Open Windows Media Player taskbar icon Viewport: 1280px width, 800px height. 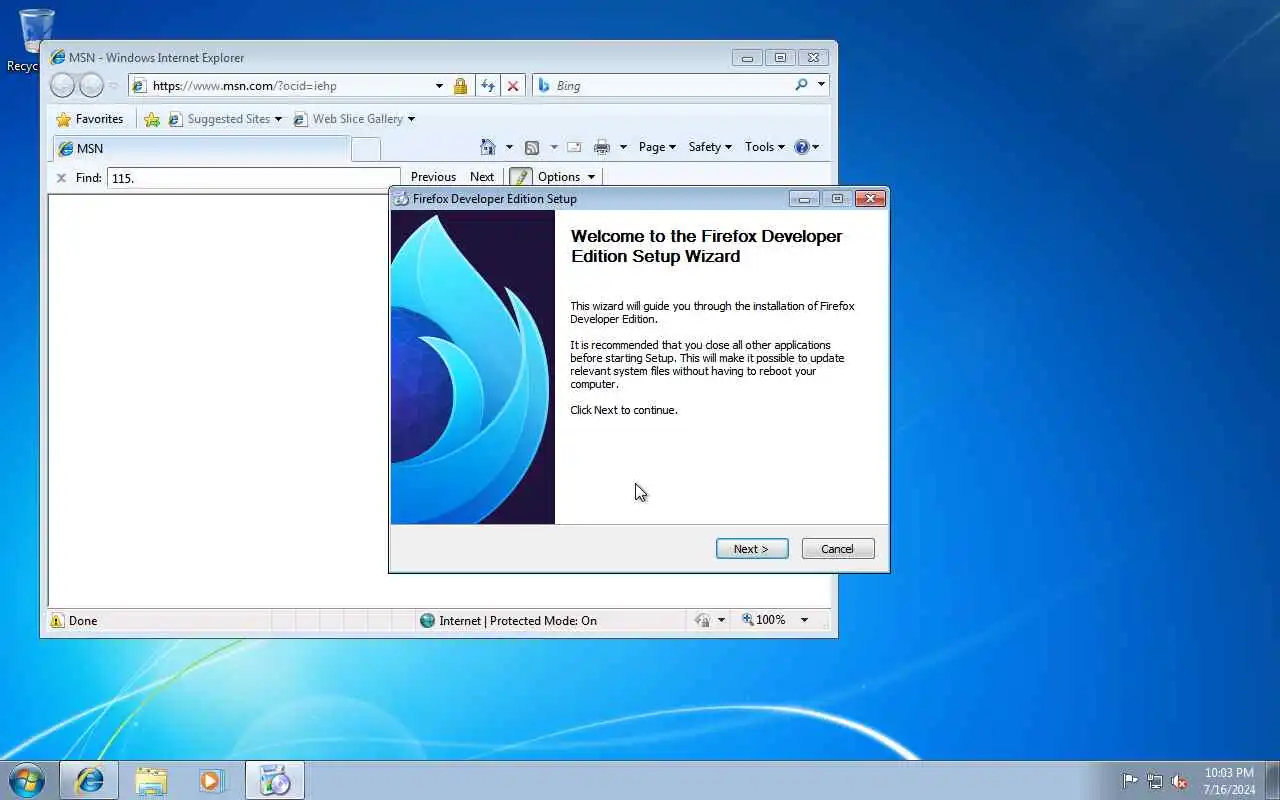click(x=211, y=780)
